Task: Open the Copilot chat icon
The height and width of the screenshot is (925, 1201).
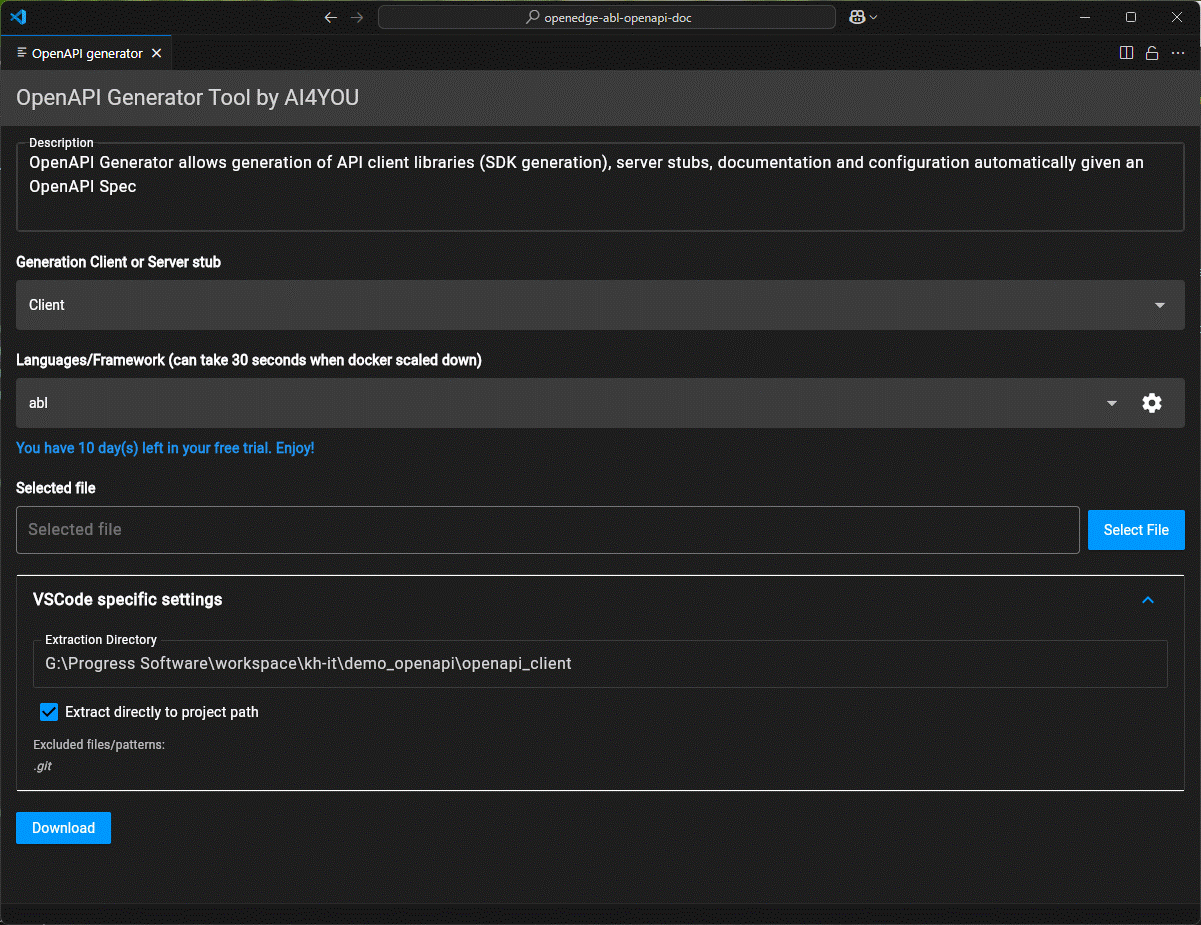Action: pos(857,17)
